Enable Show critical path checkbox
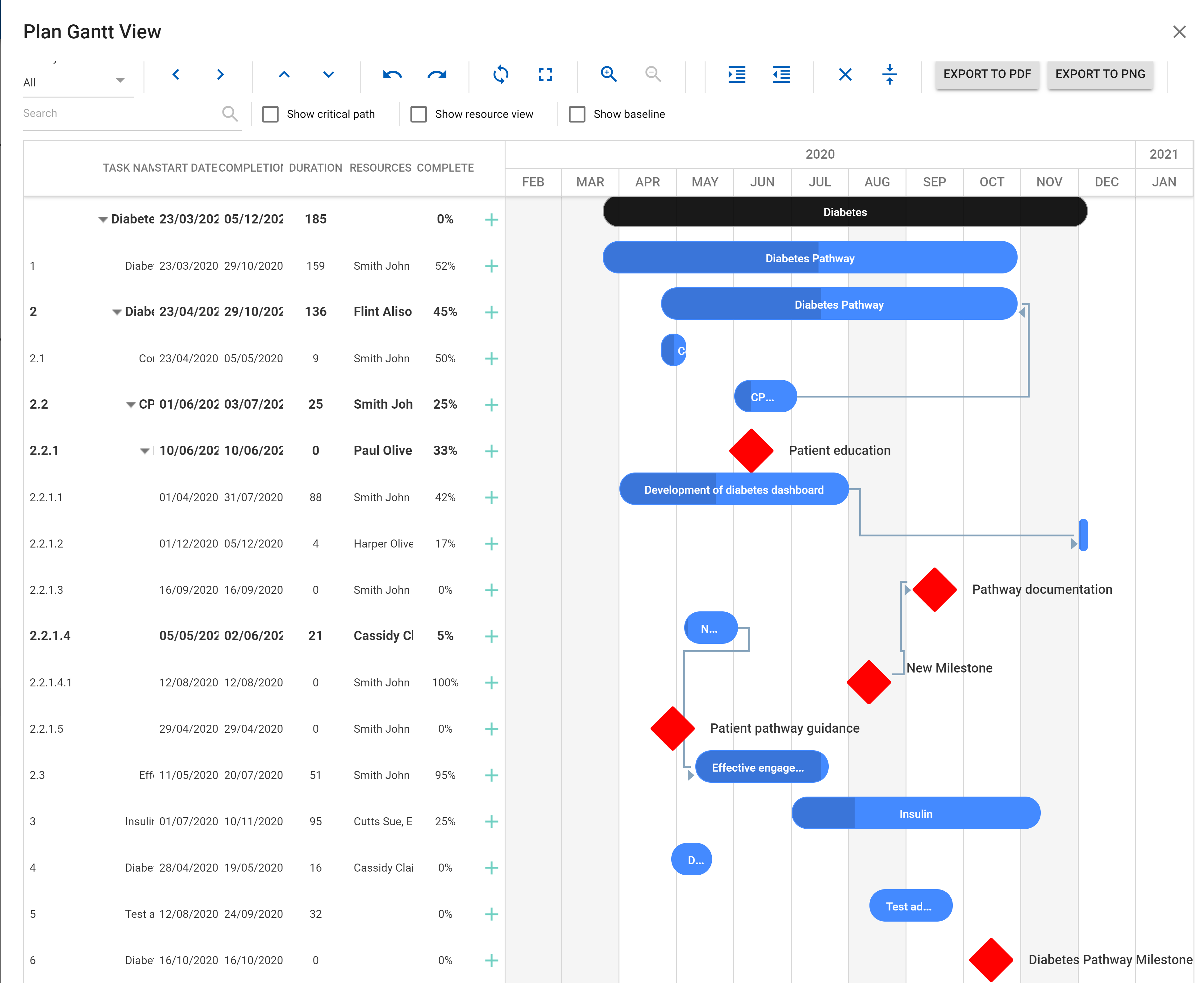Viewport: 1204px width, 983px height. pos(271,115)
